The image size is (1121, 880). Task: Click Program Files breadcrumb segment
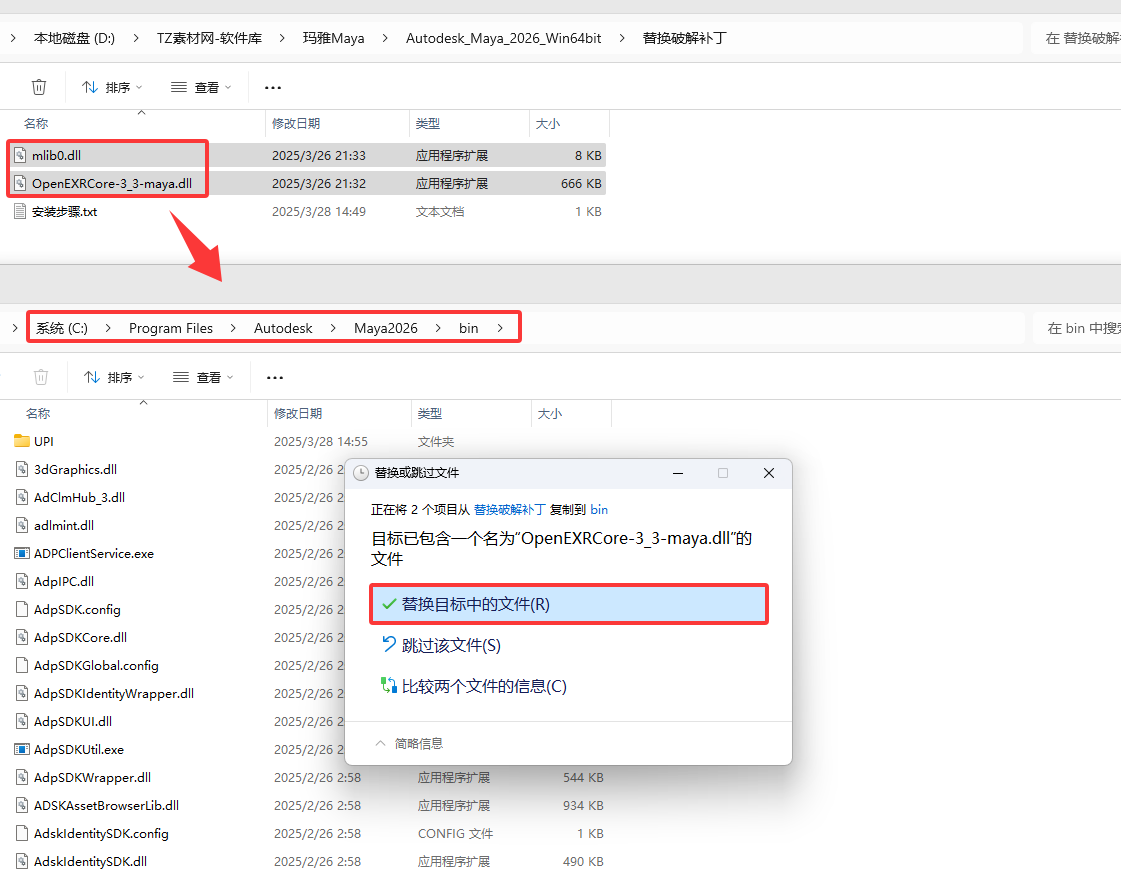[x=171, y=328]
